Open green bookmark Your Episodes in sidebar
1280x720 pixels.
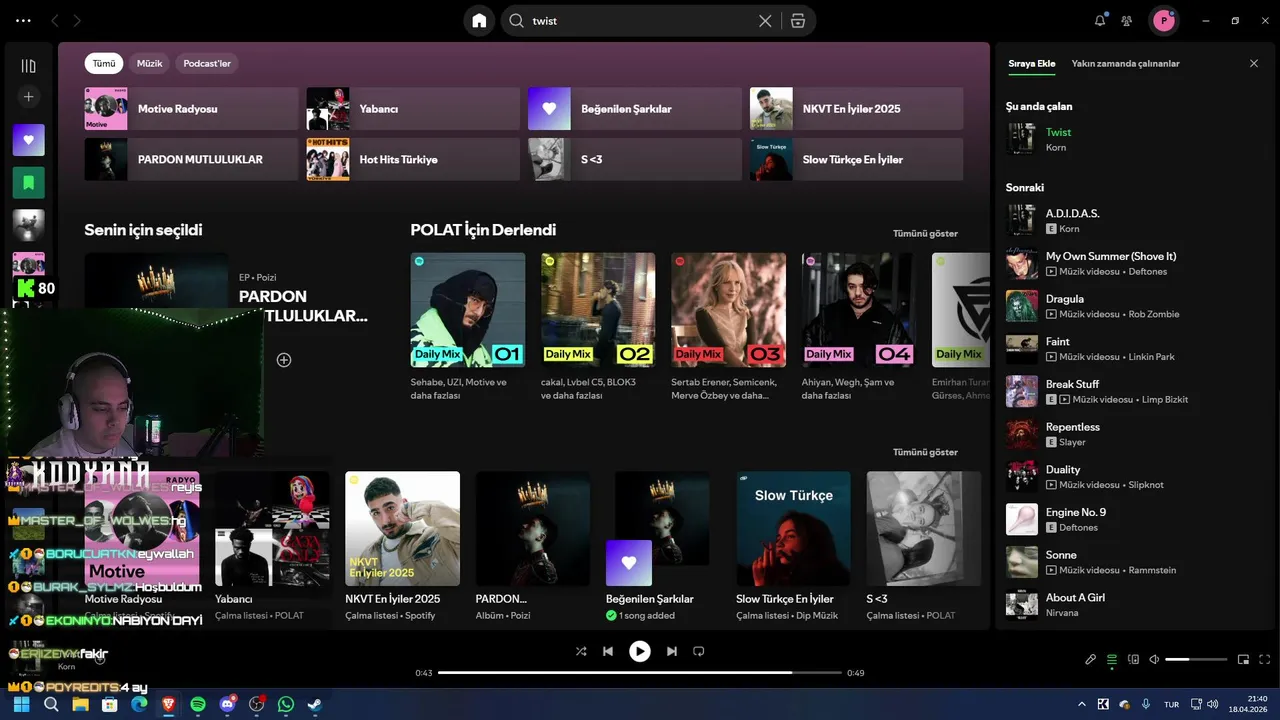pyautogui.click(x=28, y=183)
